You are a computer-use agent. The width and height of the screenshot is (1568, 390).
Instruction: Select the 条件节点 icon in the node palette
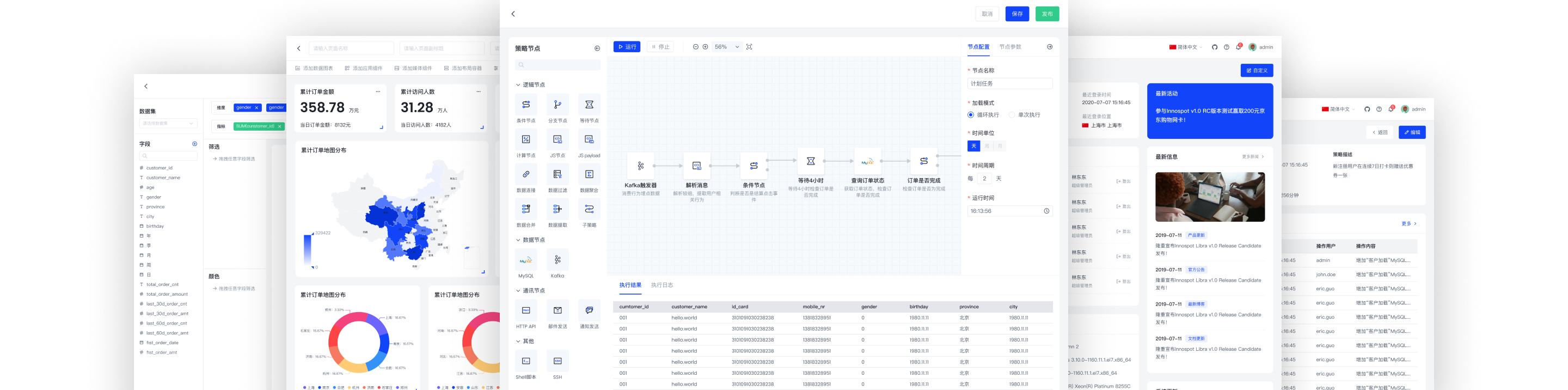526,105
